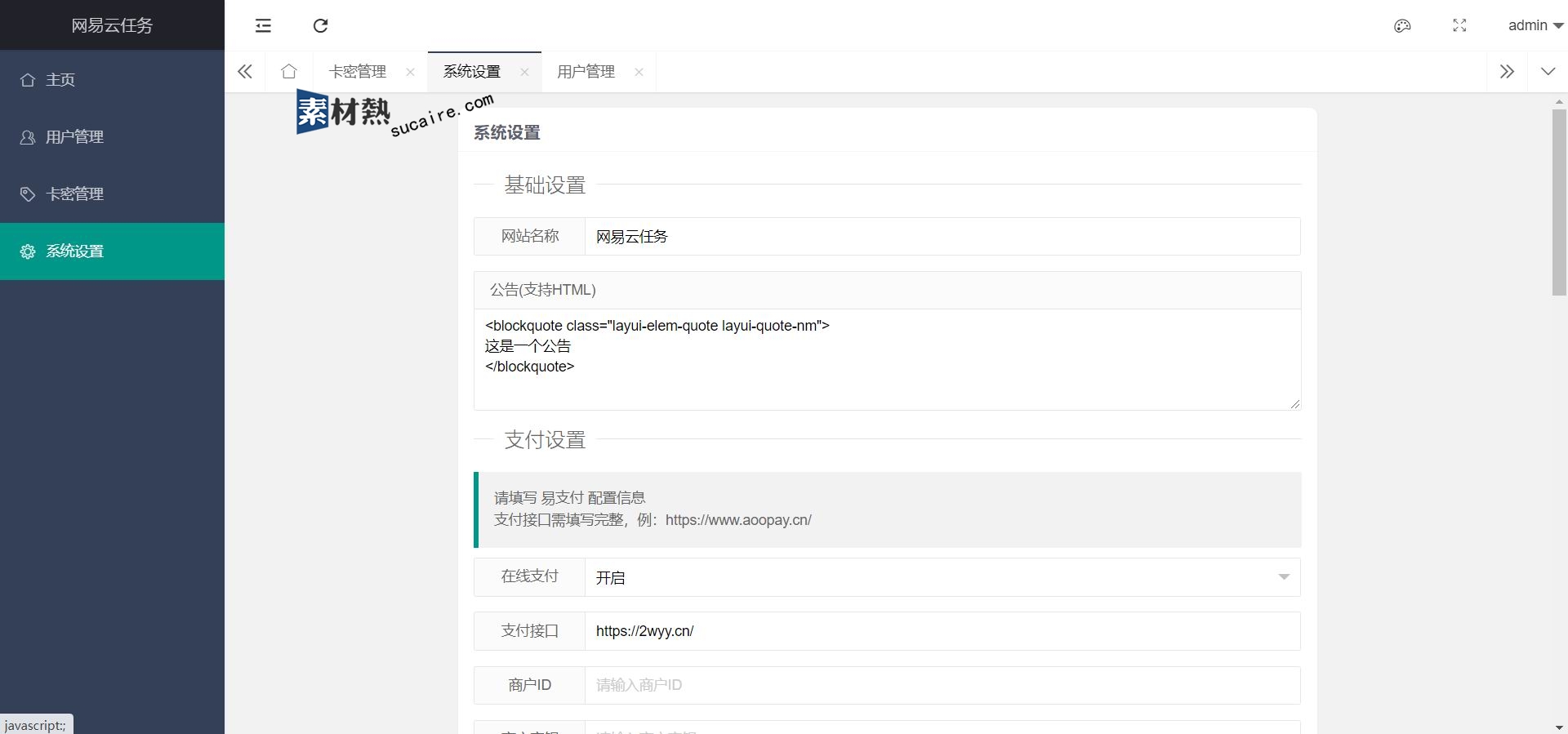This screenshot has width=1568, height=734.
Task: Collapse the sidebar with the menu toggle icon
Action: [x=263, y=25]
